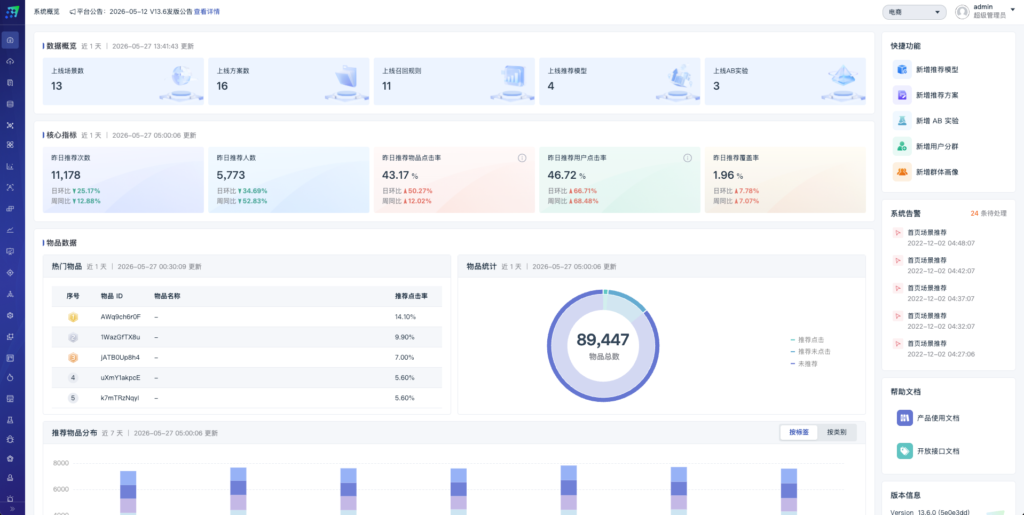This screenshot has width=1024, height=515.
Task: Click the 1.96 % 昨日推荐覆盖率 value
Action: [727, 175]
